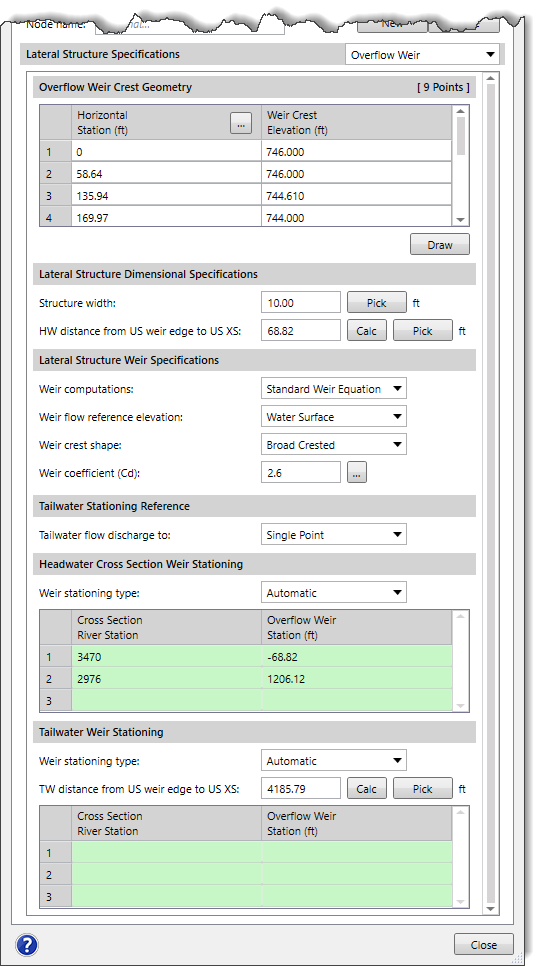Select horizontal station cell 169.97
Screen dimensions: 540x966
click(166, 217)
